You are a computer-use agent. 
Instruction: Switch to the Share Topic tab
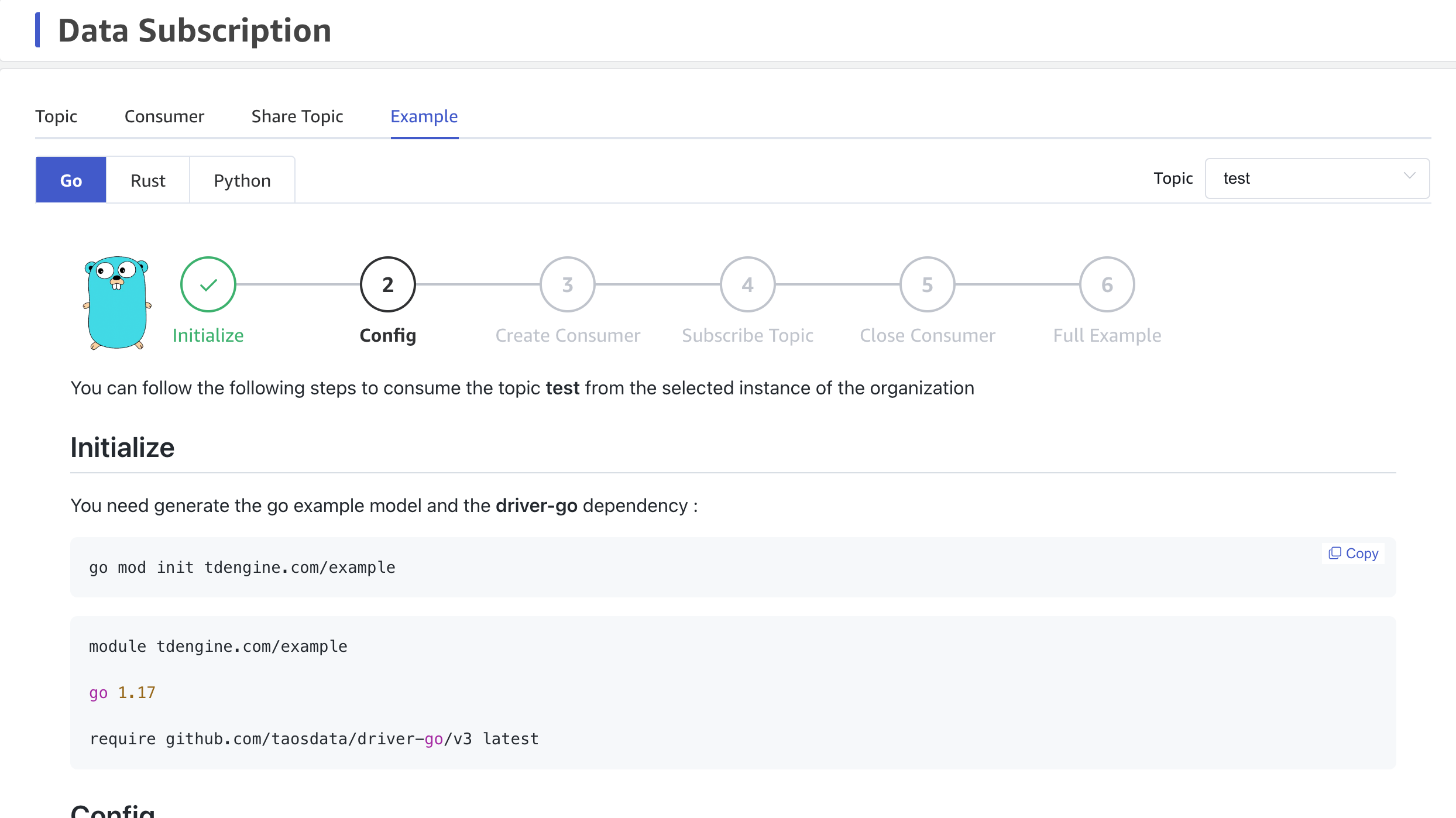(x=297, y=116)
